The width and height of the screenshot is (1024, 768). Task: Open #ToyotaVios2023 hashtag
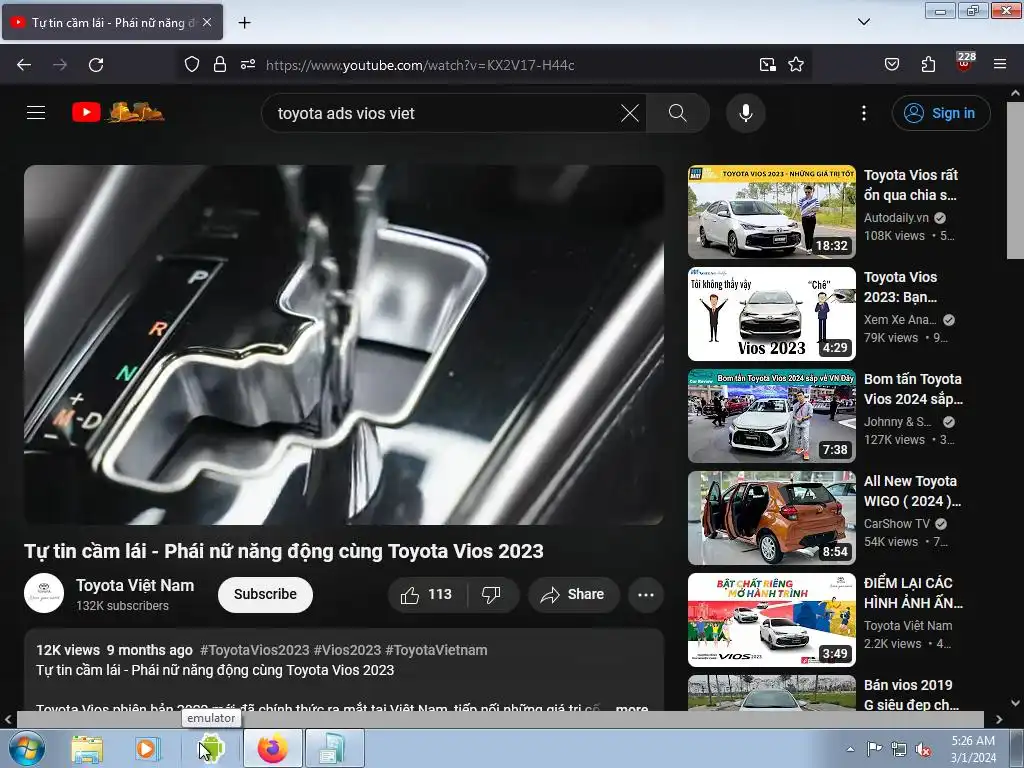click(254, 650)
